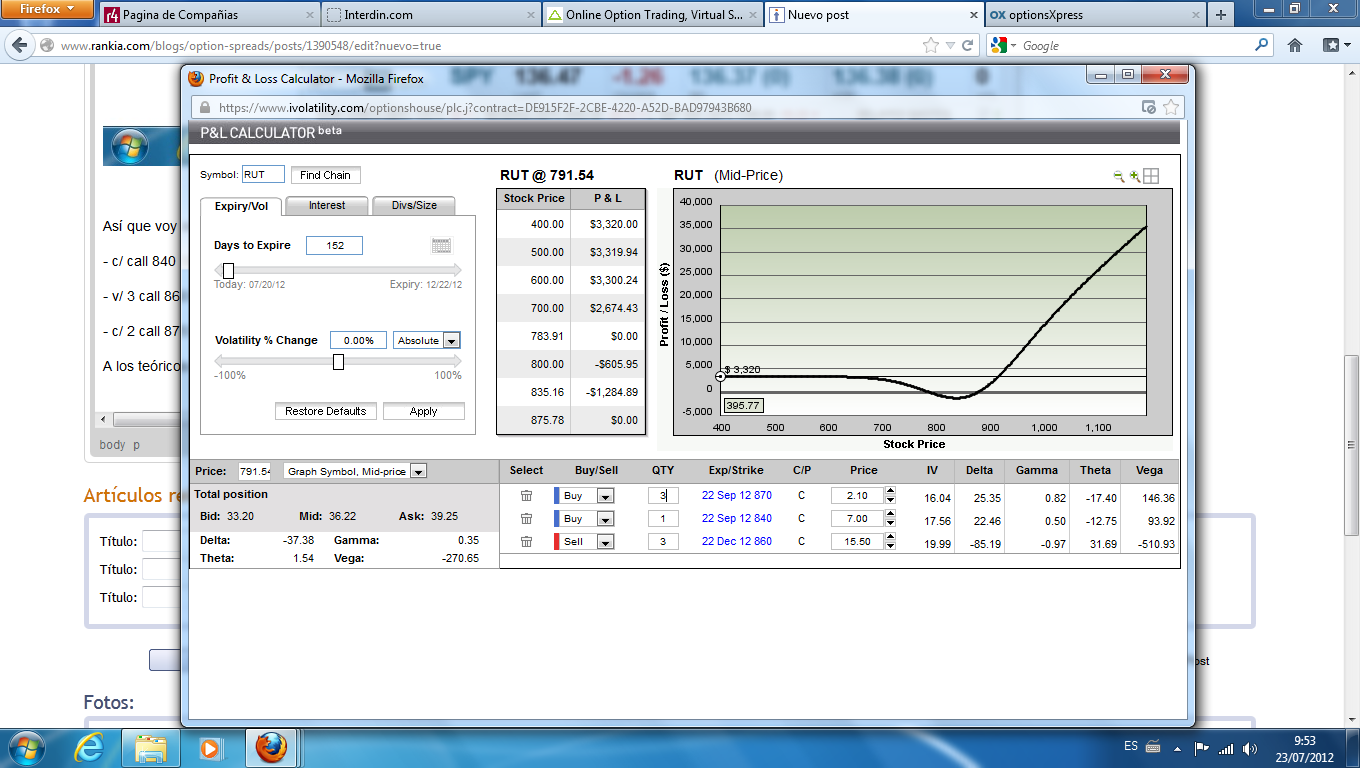
Task: Expand the Absolute volatility type dropdown
Action: click(x=451, y=341)
